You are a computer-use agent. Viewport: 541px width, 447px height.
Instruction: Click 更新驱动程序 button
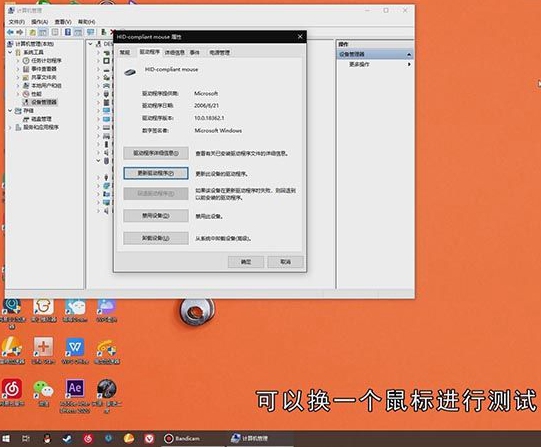tap(156, 173)
